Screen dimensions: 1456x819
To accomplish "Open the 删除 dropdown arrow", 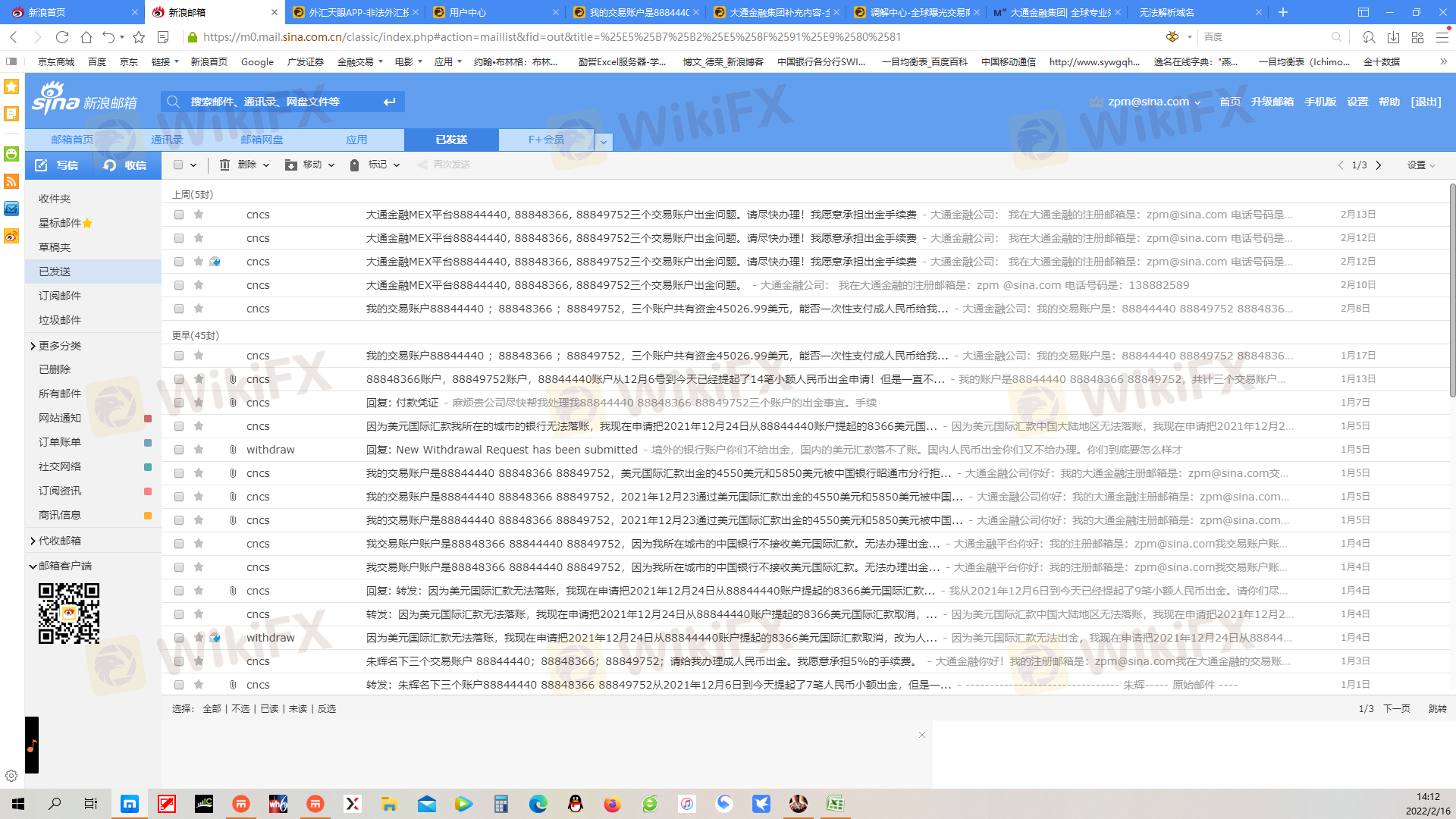I will [x=266, y=165].
